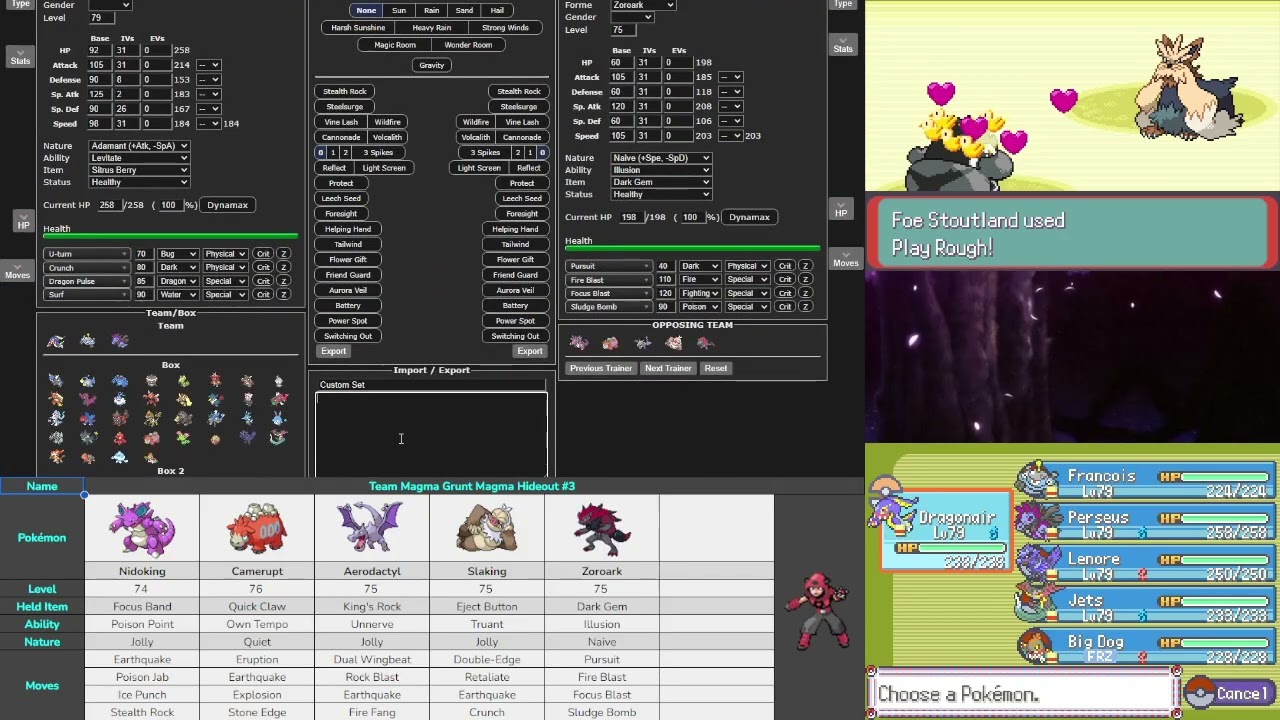Select Sun weather option
Viewport: 1280px width, 720px height.
pos(399,10)
